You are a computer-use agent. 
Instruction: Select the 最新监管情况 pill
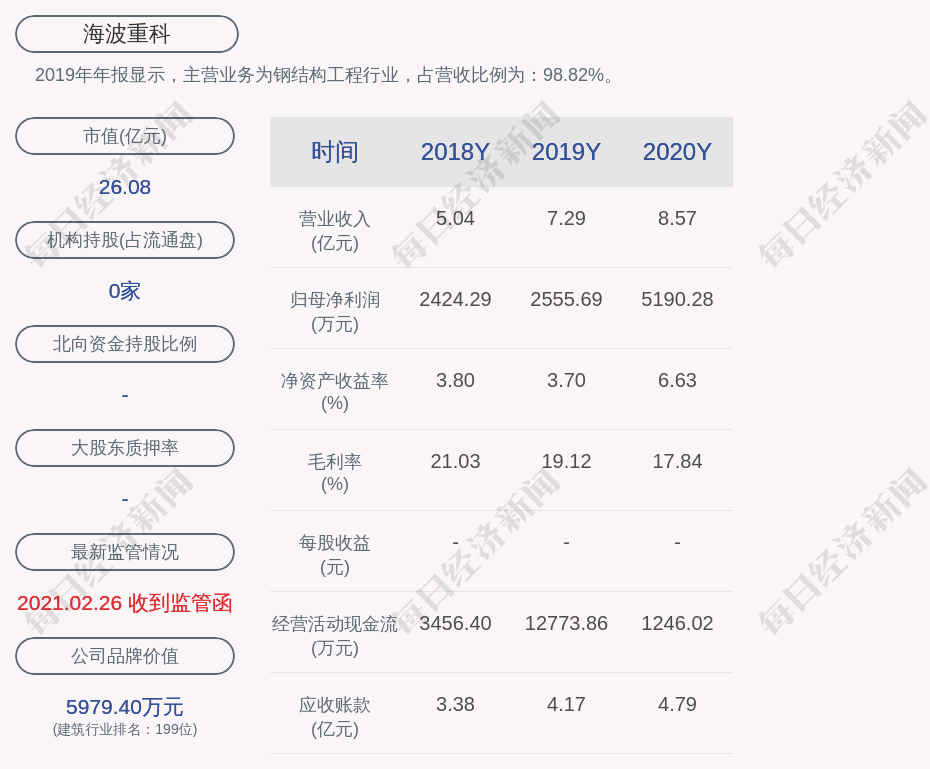125,552
